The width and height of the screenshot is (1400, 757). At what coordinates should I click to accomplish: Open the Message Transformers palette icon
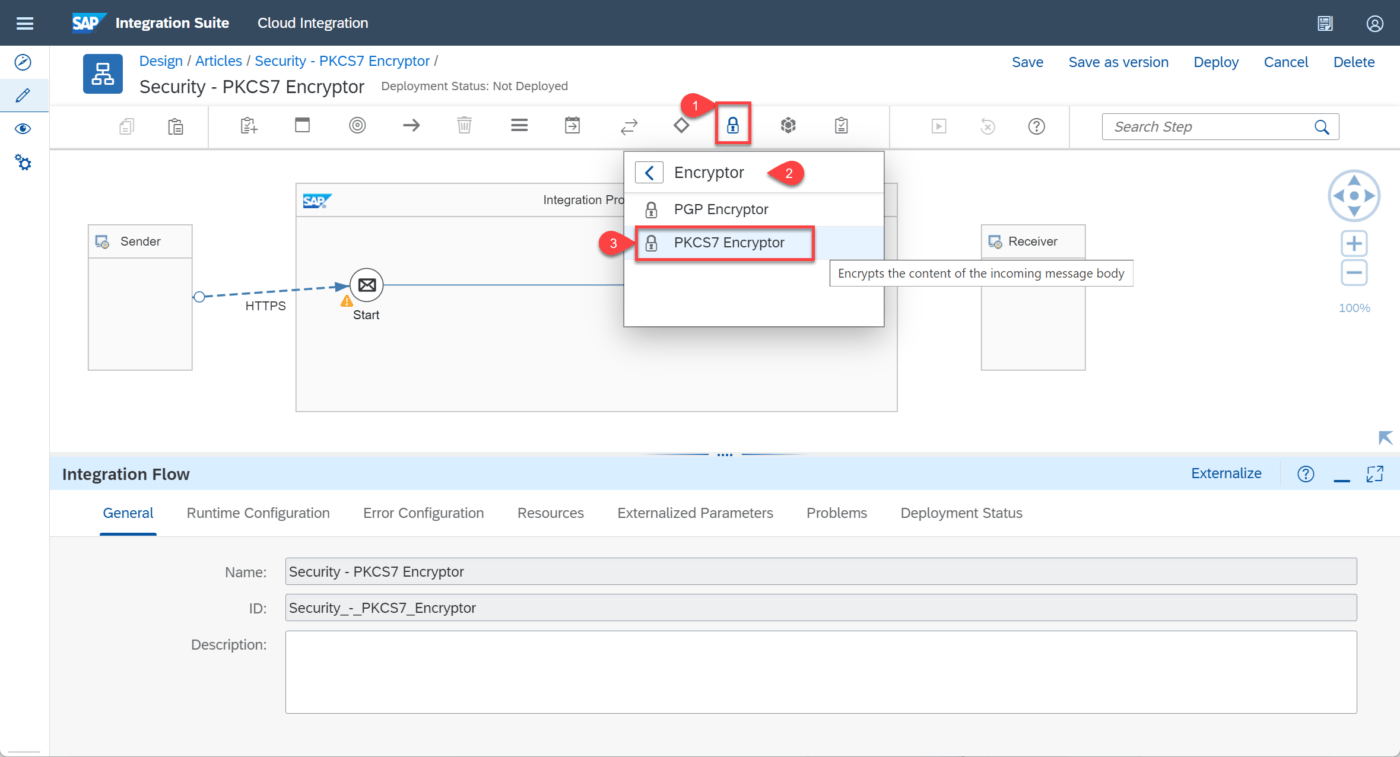[519, 126]
